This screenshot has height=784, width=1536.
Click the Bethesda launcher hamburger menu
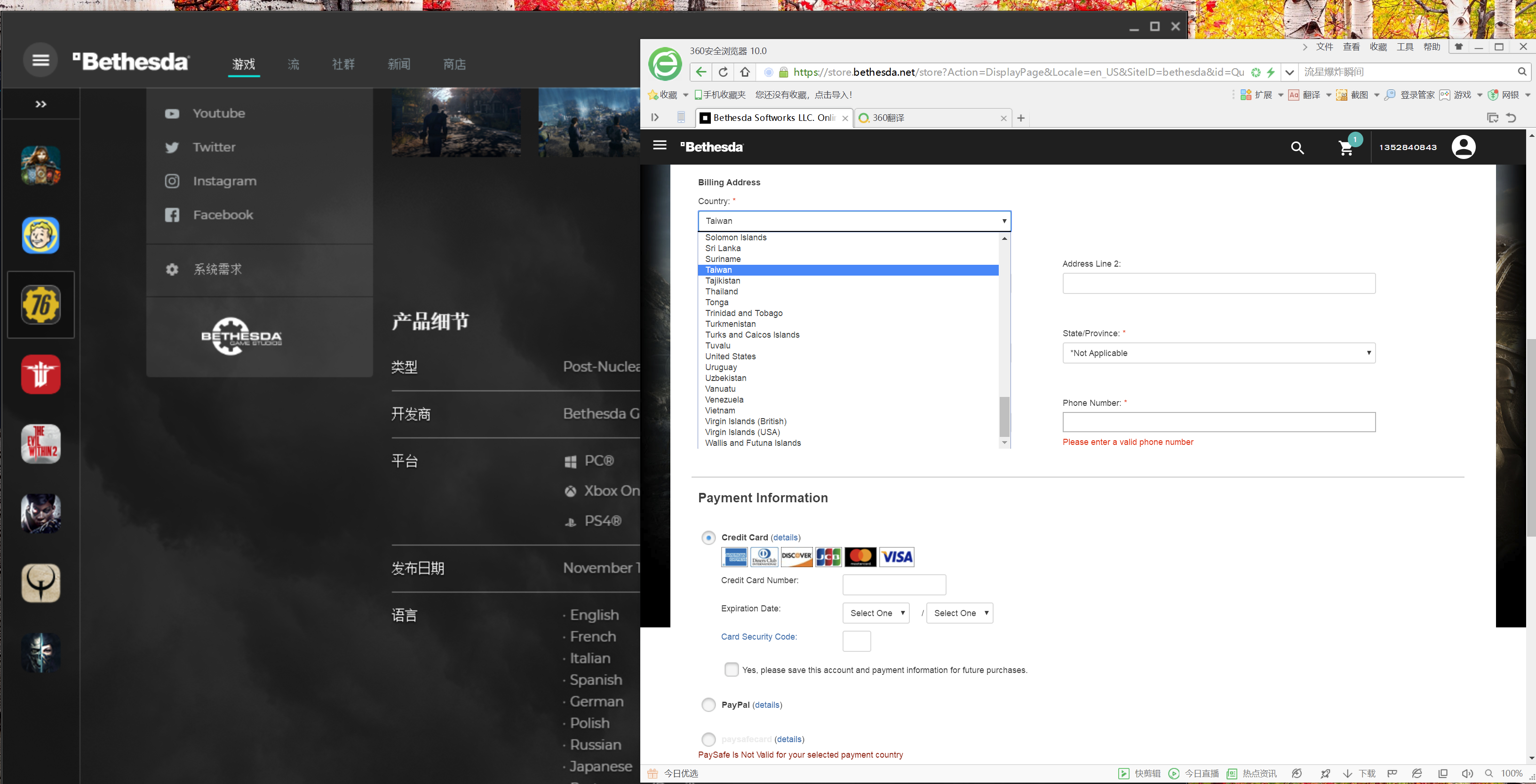click(x=40, y=60)
